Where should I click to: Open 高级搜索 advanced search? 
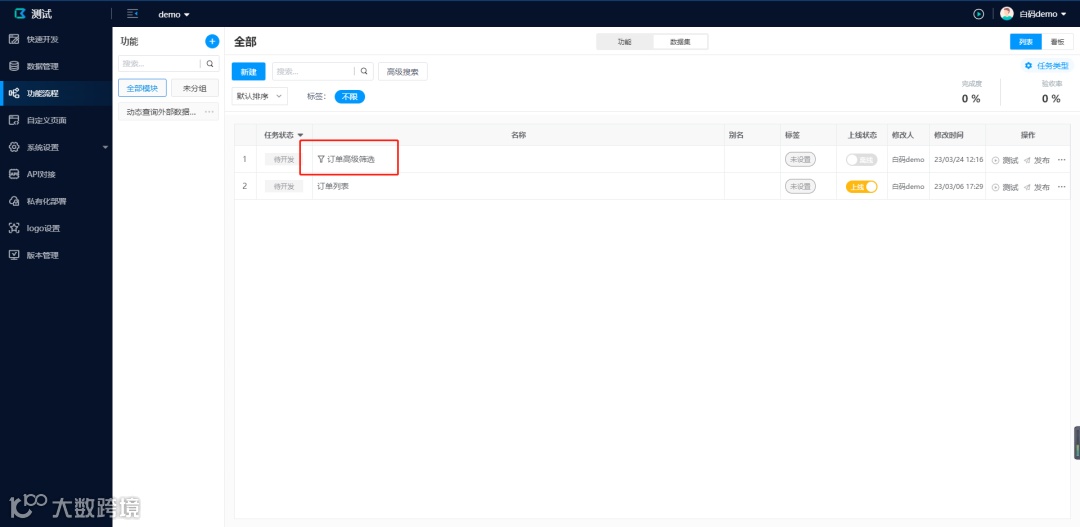(403, 72)
